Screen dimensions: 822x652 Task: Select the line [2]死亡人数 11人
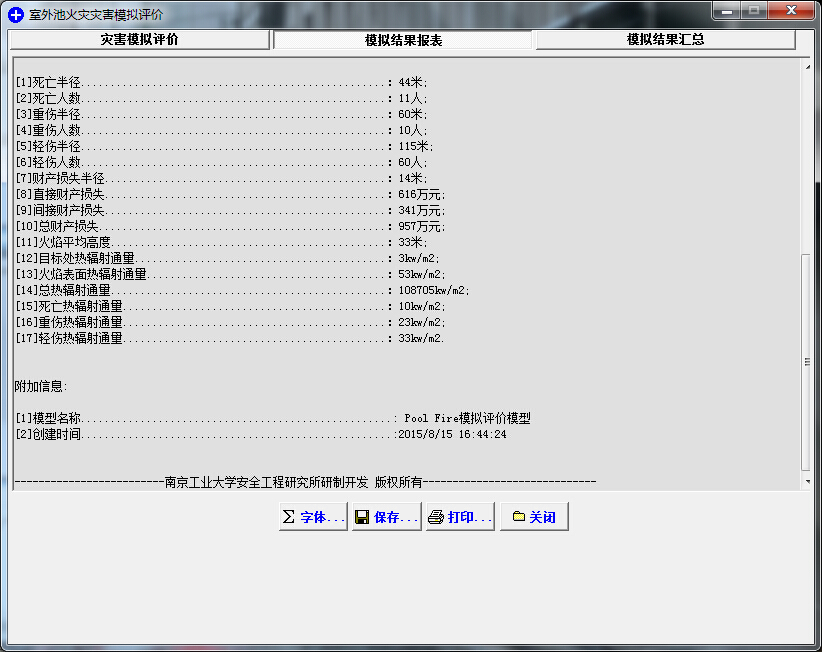click(222, 99)
